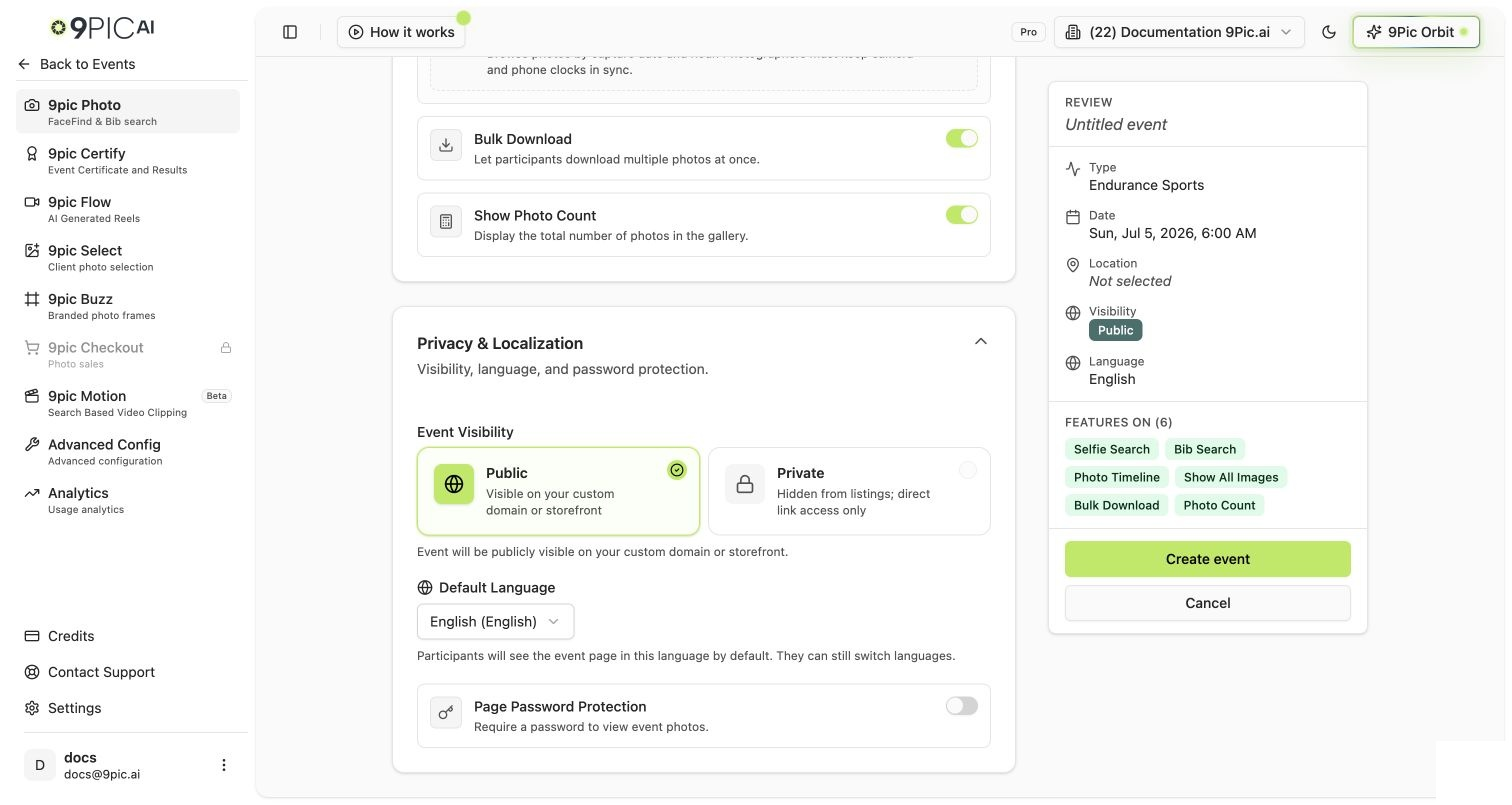Select Private event visibility option

coord(849,491)
